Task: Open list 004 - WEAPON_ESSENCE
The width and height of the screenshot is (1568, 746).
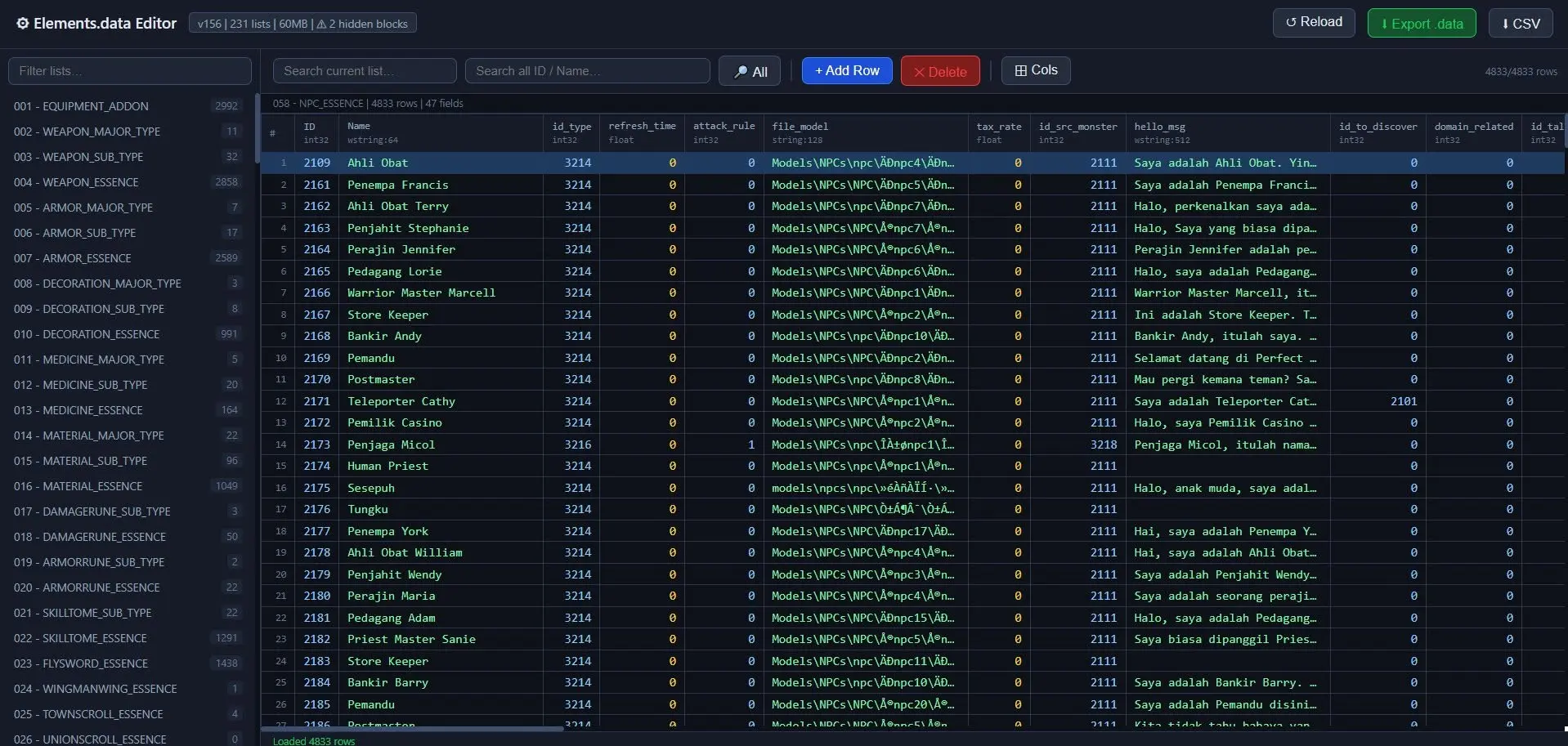Action: [128, 182]
